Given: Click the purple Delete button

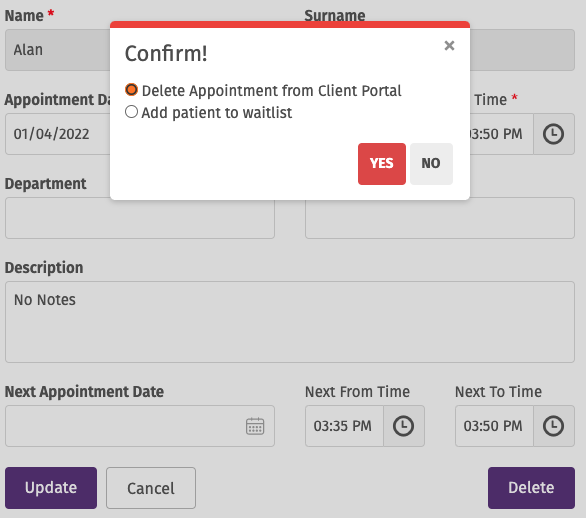Looking at the screenshot, I should tap(531, 488).
